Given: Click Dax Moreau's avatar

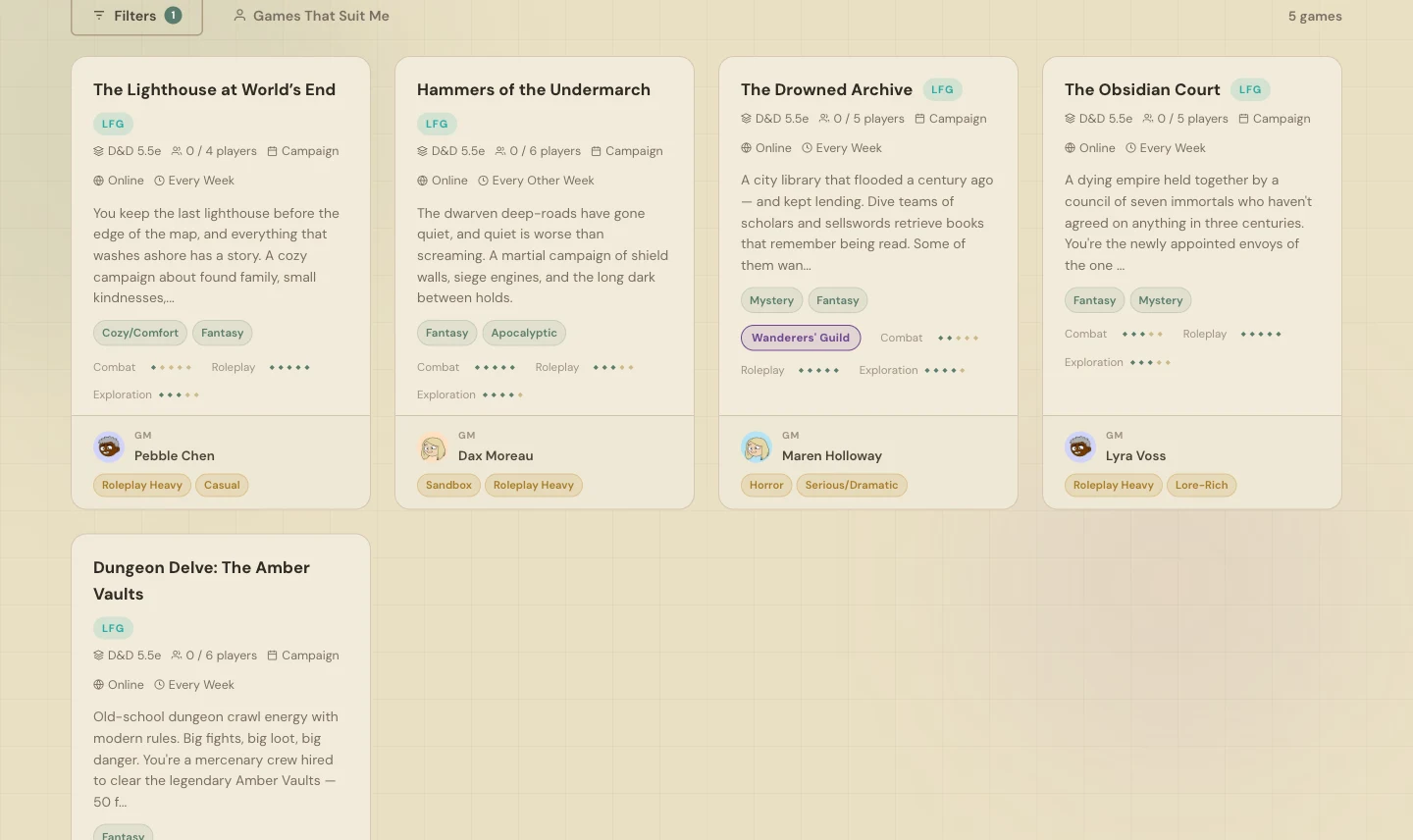Looking at the screenshot, I should [433, 446].
